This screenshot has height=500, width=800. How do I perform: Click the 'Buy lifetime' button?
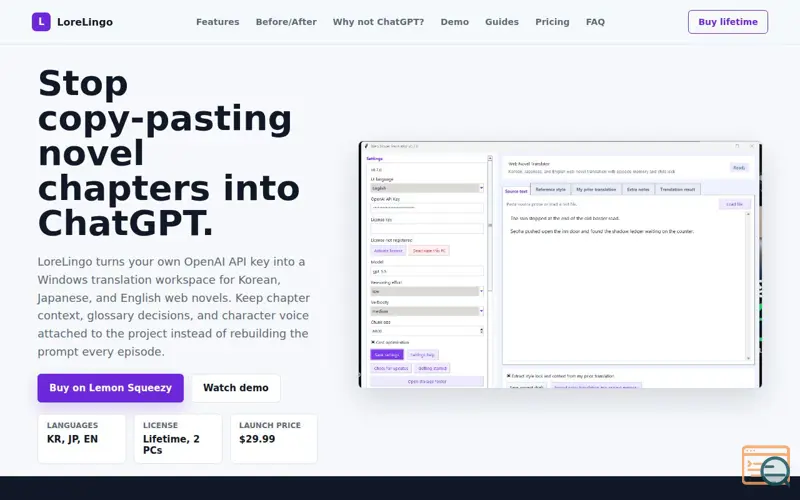[x=728, y=22]
